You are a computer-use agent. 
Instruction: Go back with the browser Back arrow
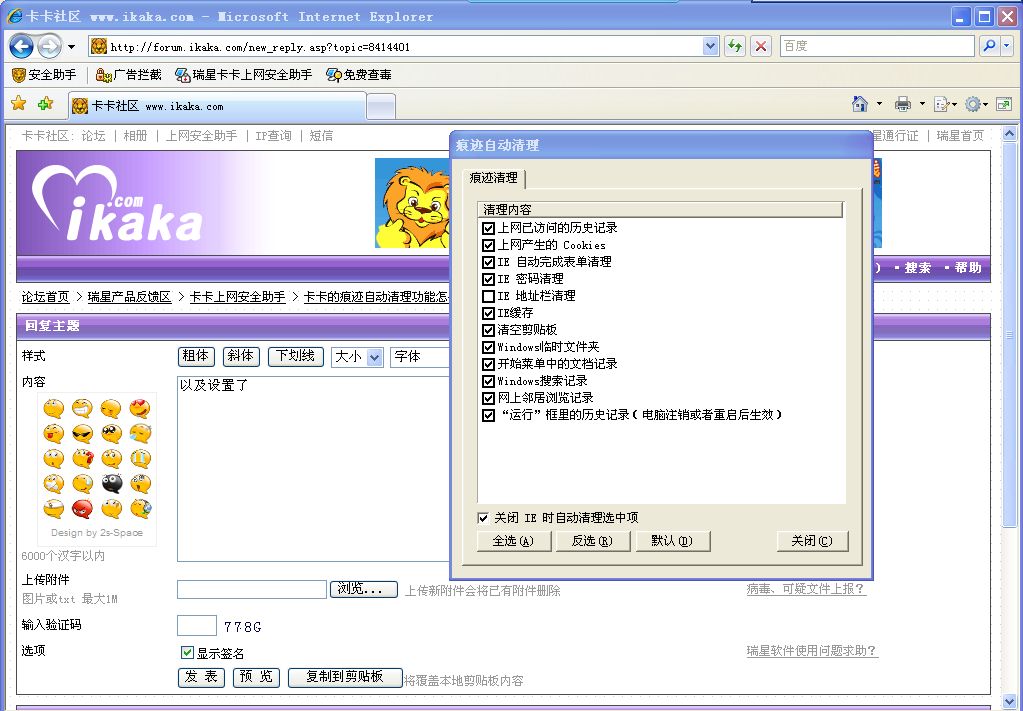pos(22,46)
